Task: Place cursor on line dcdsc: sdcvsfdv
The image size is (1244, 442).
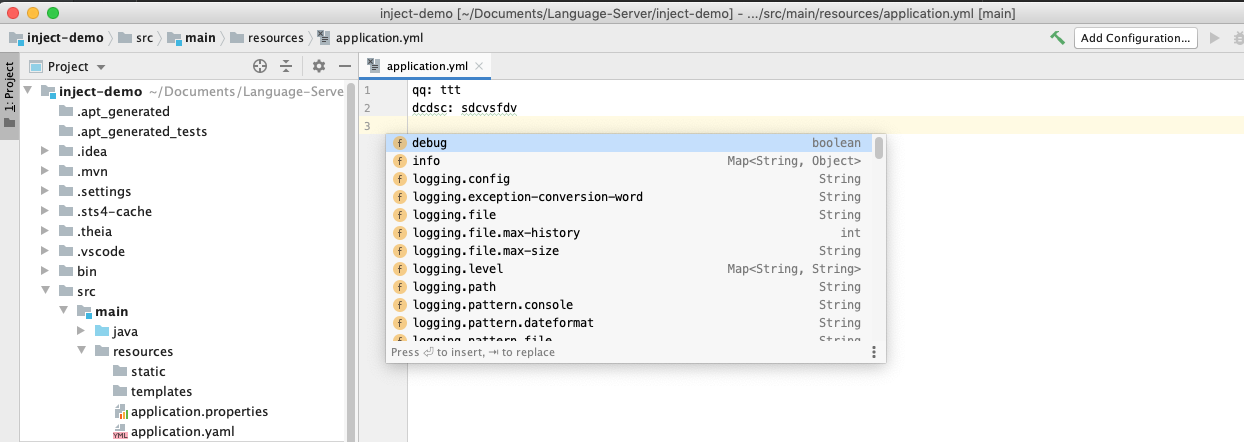Action: (464, 107)
